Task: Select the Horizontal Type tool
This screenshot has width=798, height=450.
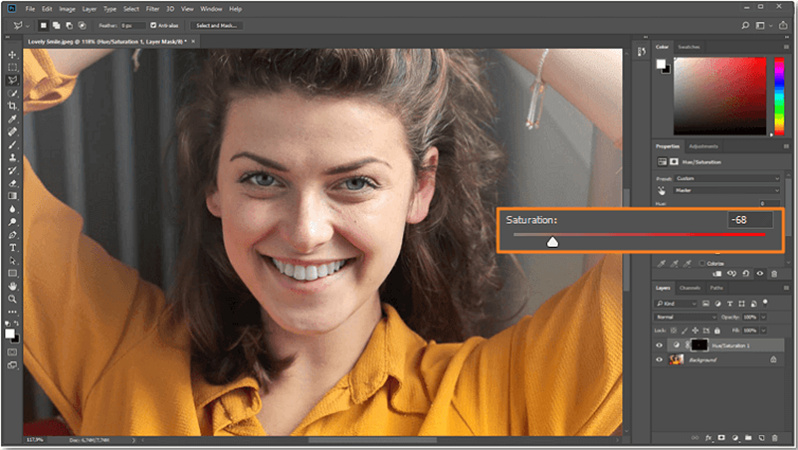Action: point(13,246)
